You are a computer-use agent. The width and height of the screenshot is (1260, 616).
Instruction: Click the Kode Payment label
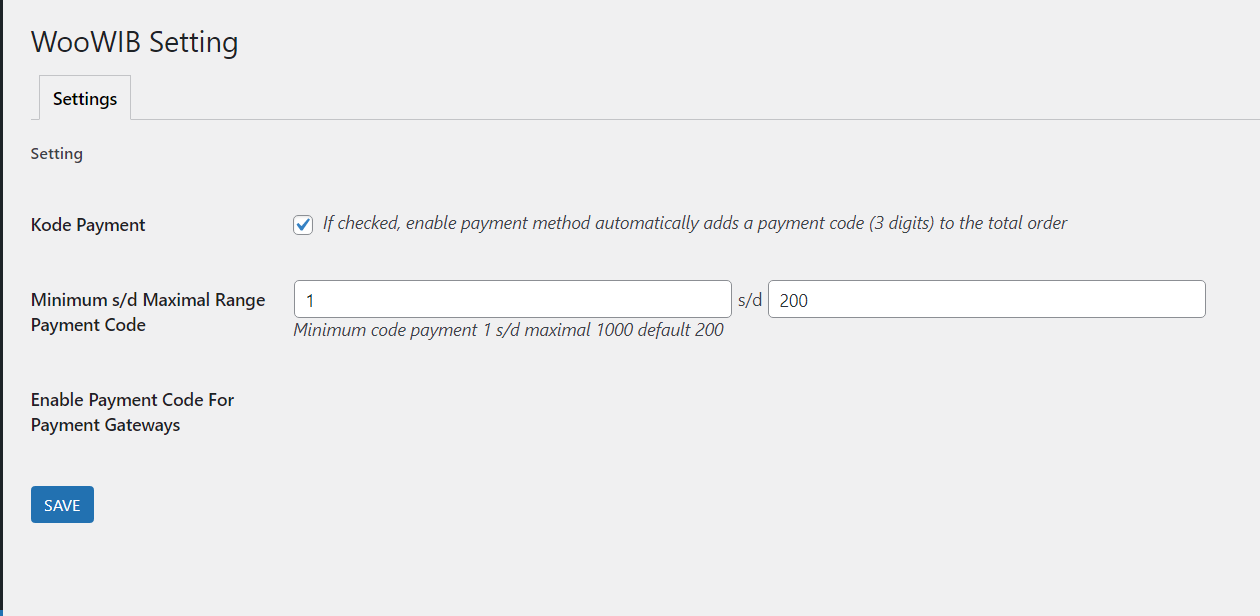tap(88, 225)
